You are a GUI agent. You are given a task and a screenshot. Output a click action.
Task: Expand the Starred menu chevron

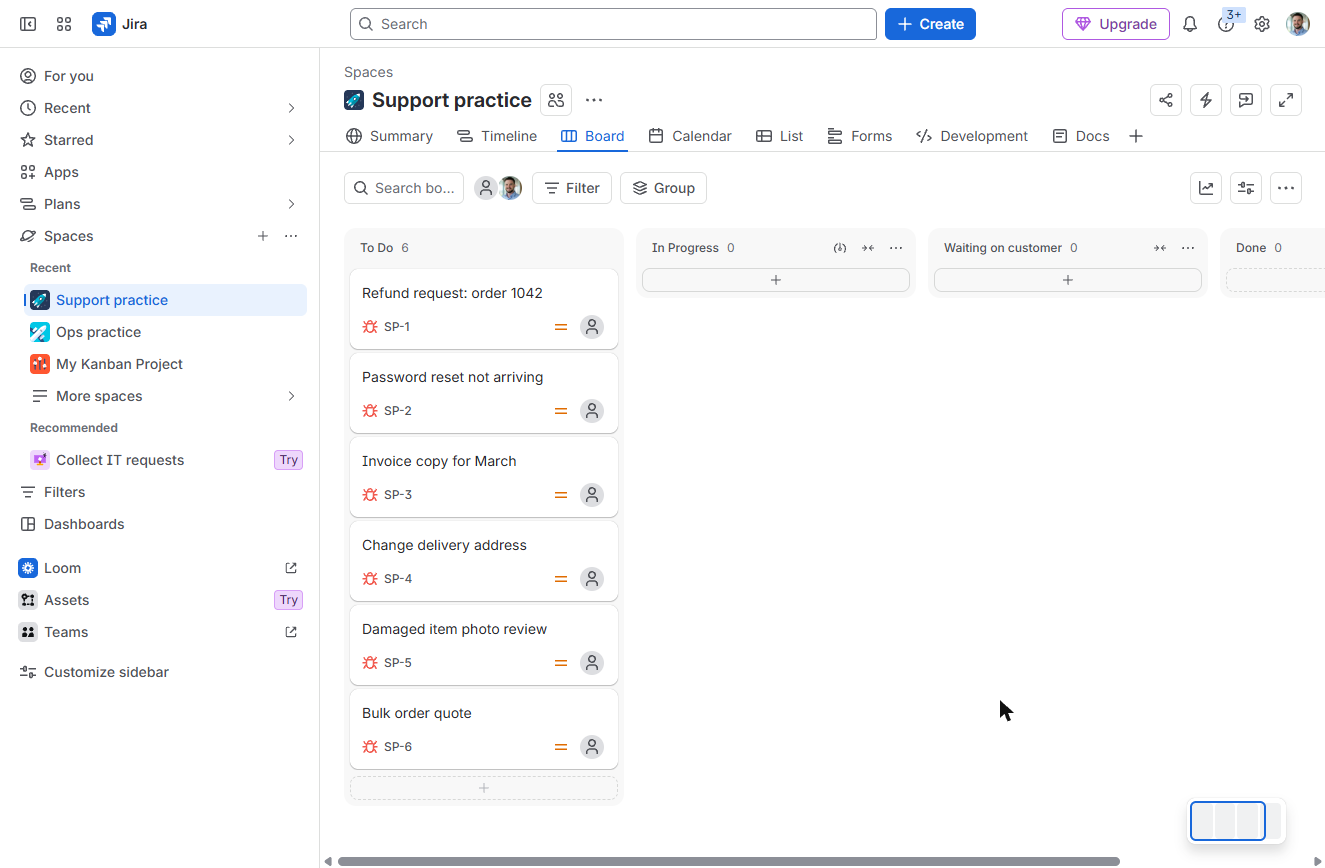pyautogui.click(x=291, y=140)
